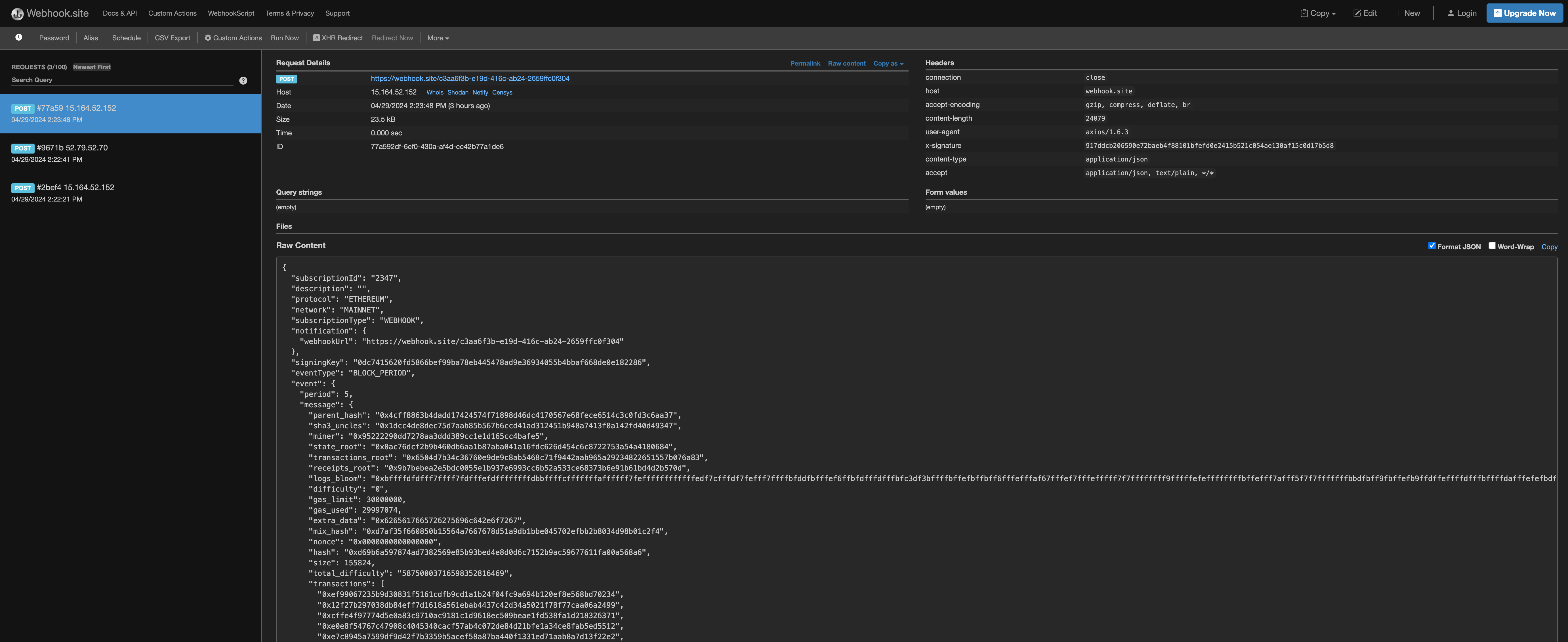Open the WebhookScript menu item
Screen dimensions: 1568x642
pyautogui.click(x=231, y=13)
